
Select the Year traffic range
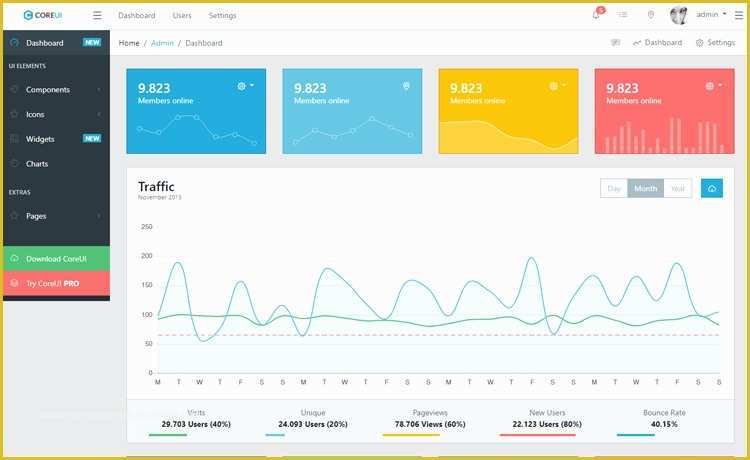[678, 188]
